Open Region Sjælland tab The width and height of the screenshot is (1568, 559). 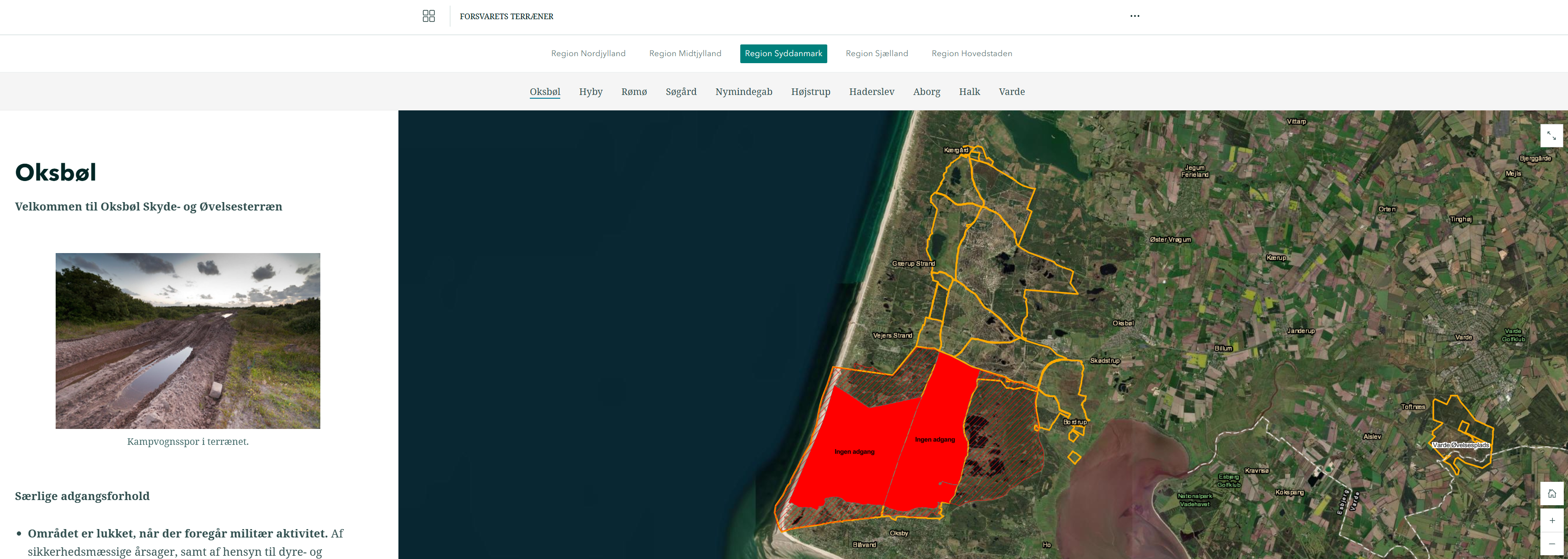[876, 54]
